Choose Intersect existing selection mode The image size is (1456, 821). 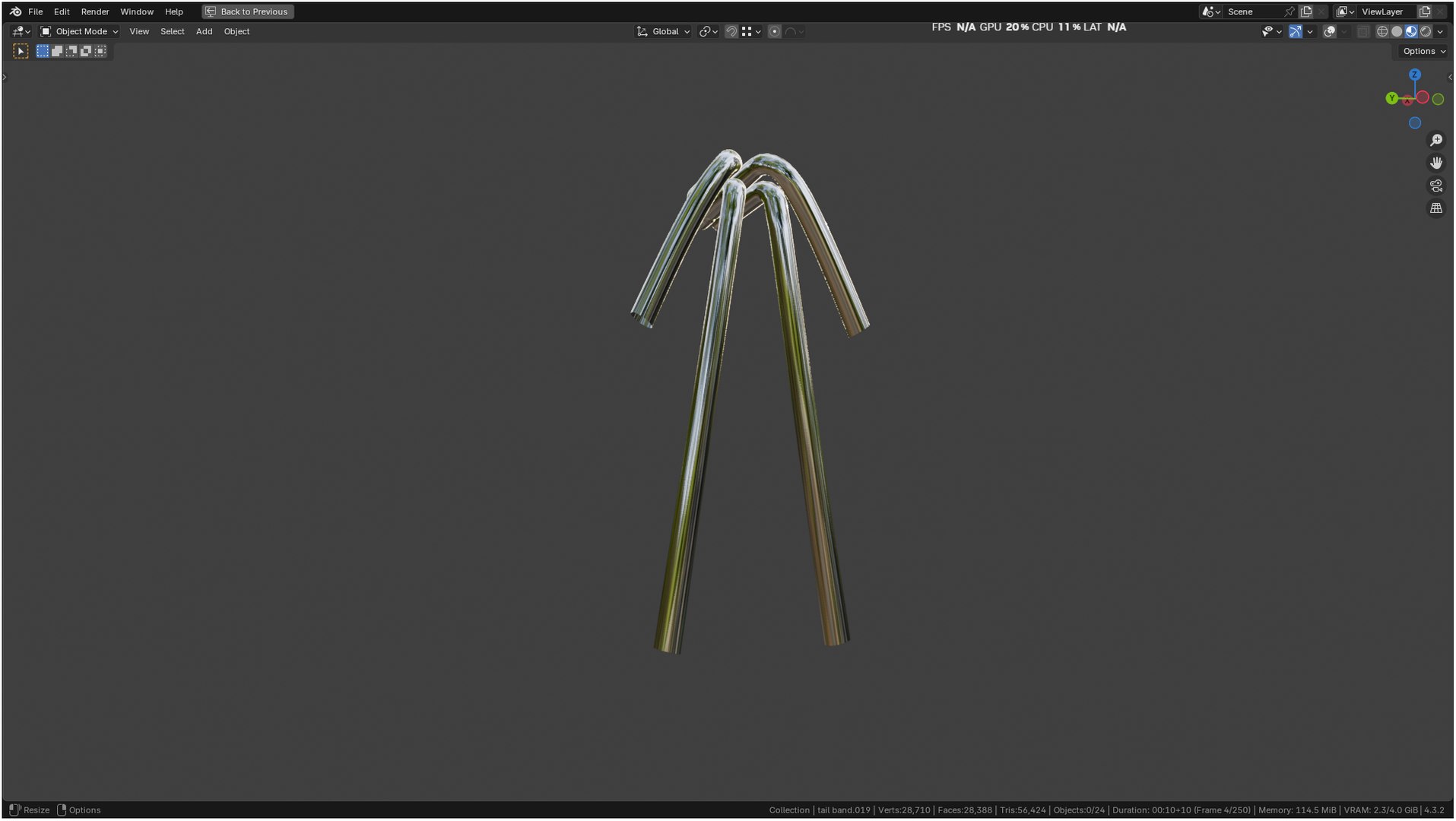click(x=100, y=51)
